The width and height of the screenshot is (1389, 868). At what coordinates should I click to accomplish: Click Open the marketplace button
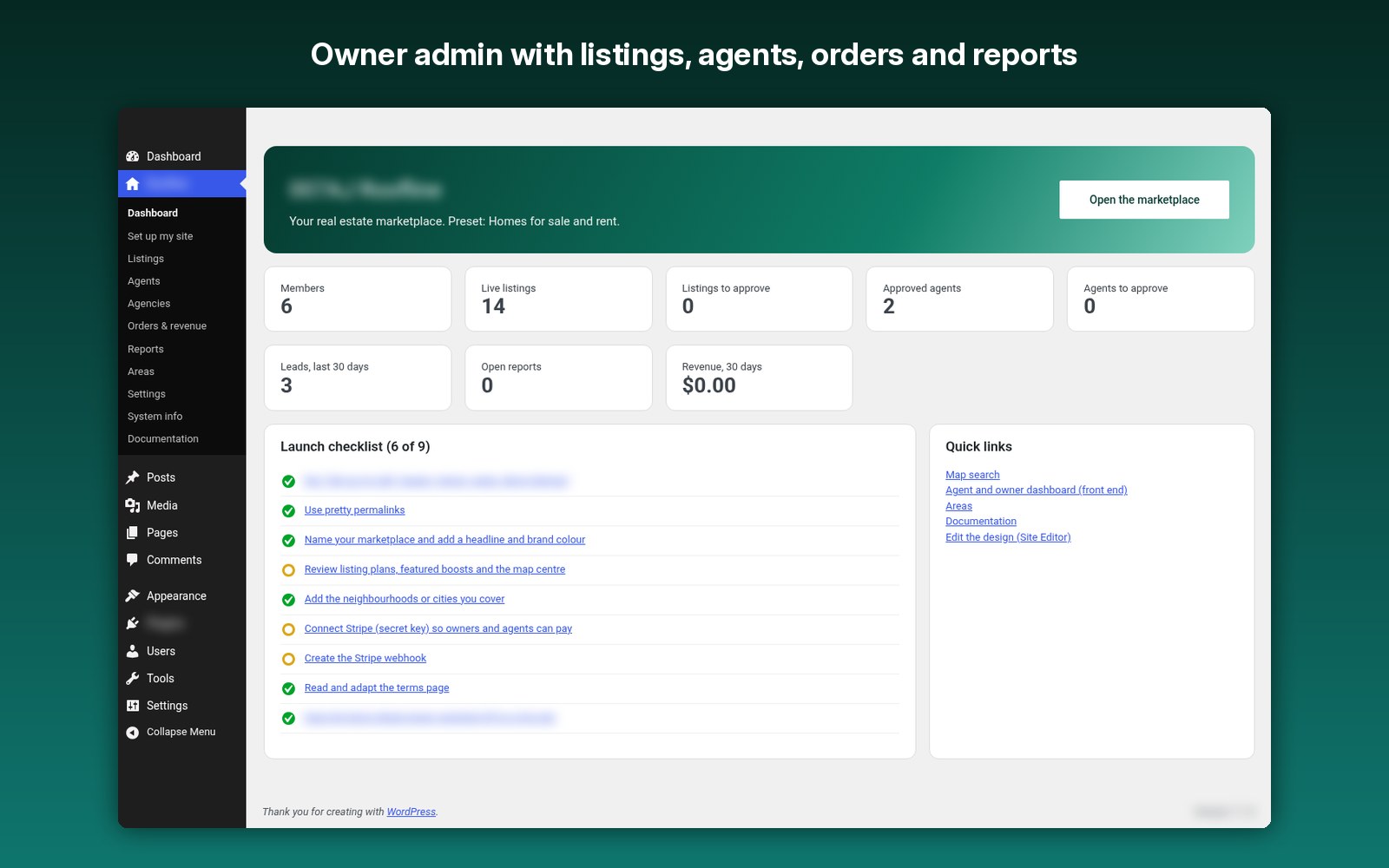click(x=1144, y=200)
